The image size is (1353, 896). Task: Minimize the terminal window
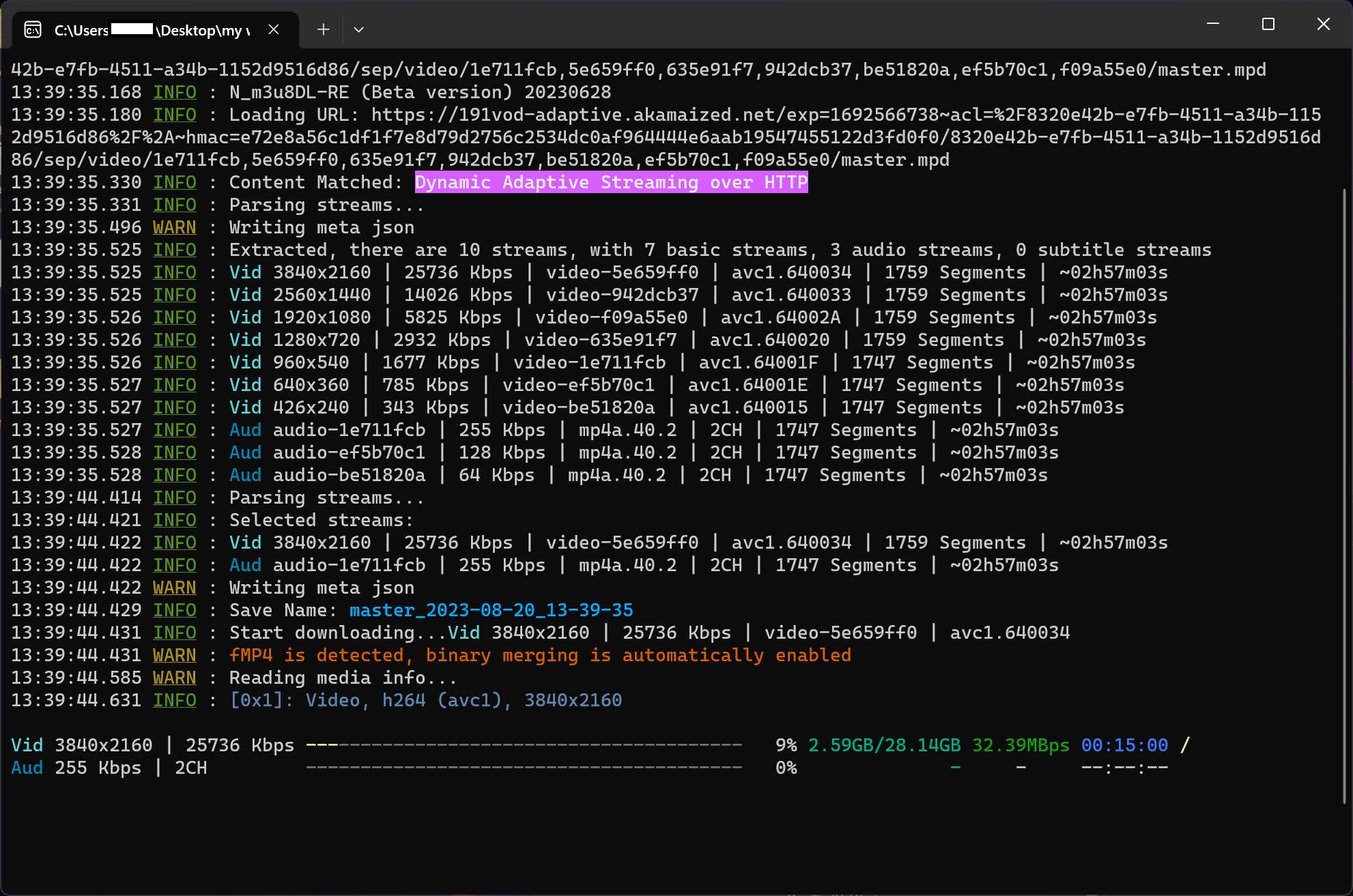(1213, 24)
